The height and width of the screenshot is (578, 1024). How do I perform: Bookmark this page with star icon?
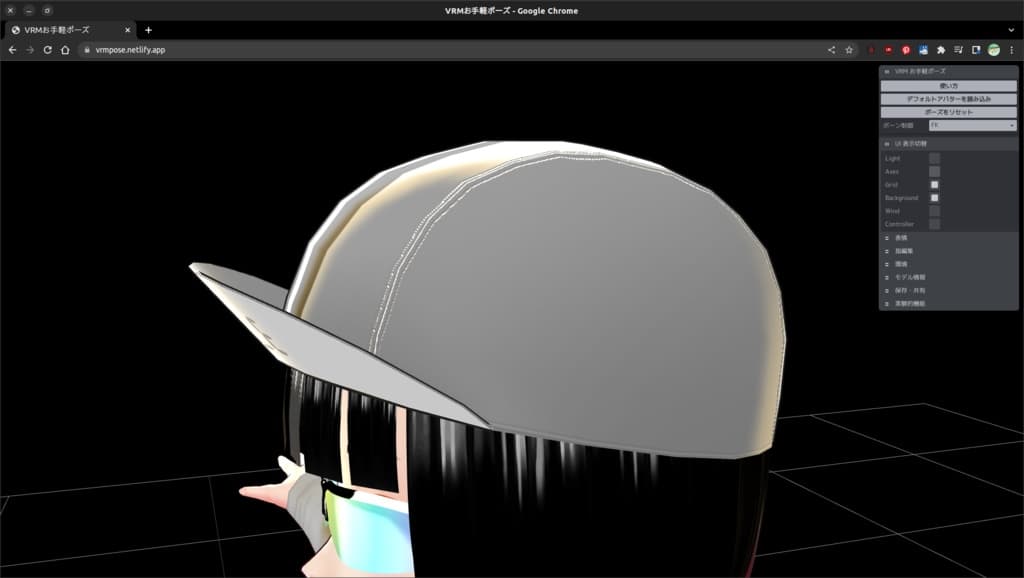849,49
